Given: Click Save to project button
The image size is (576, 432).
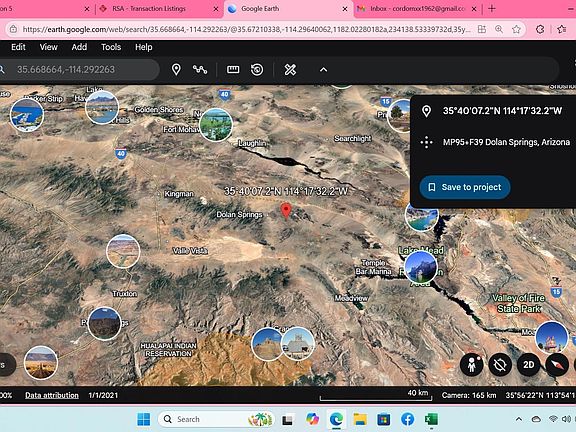Looking at the screenshot, I should pos(465,187).
